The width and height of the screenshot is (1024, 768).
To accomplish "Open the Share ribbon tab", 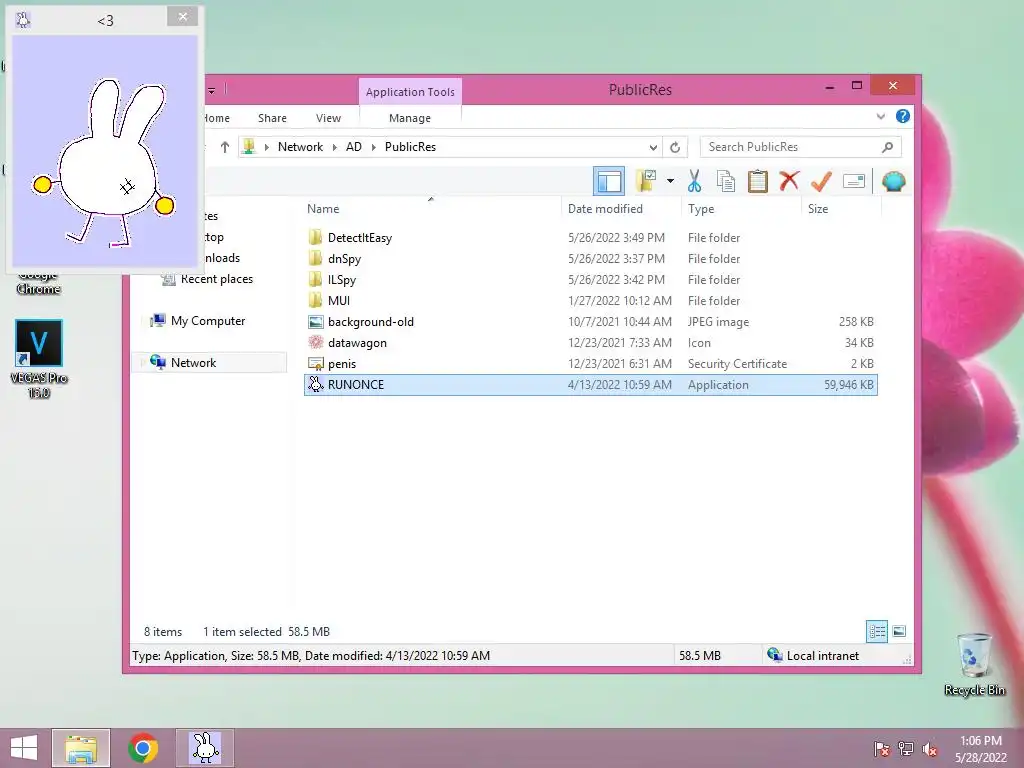I will tap(272, 118).
